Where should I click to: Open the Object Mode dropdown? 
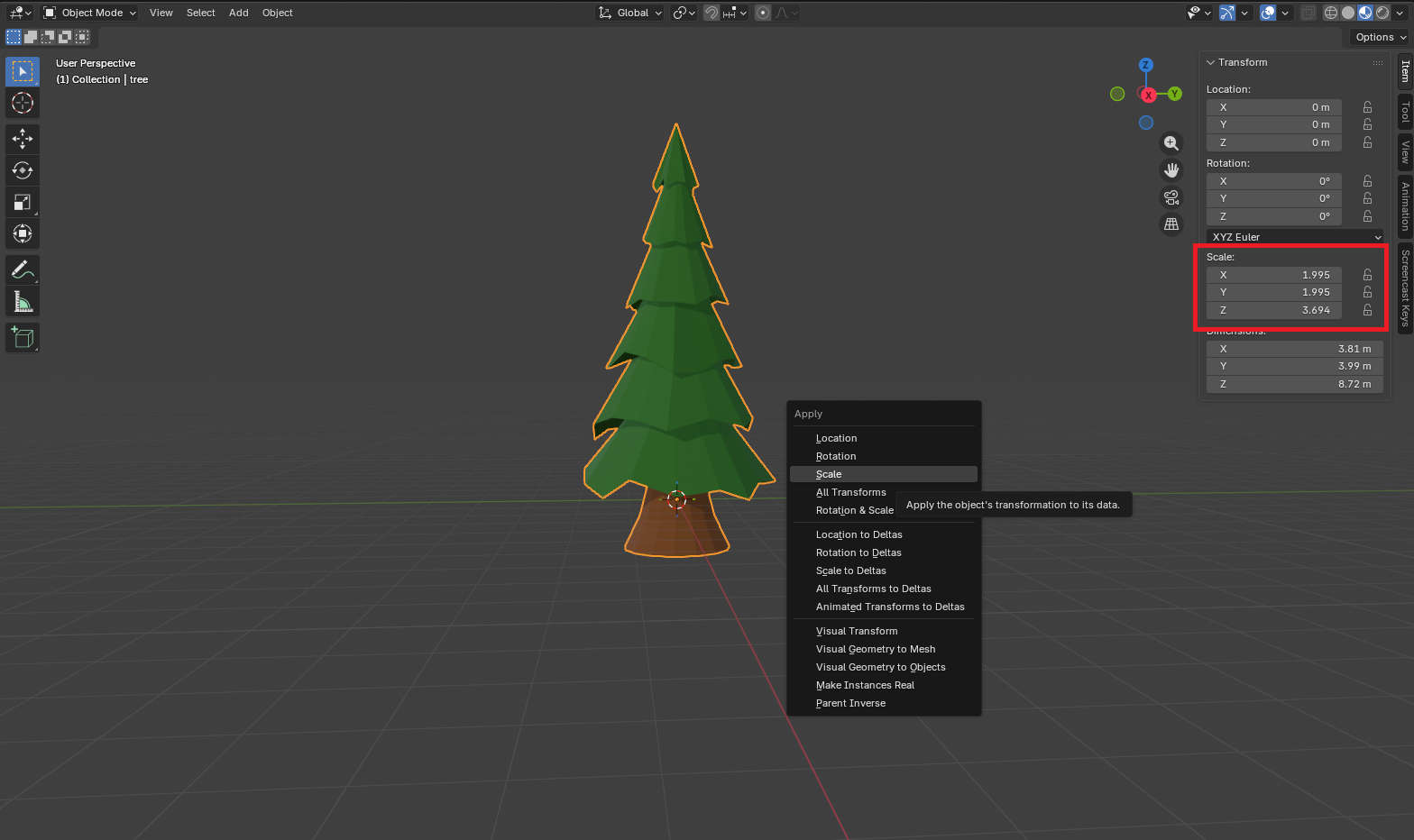tap(90, 13)
